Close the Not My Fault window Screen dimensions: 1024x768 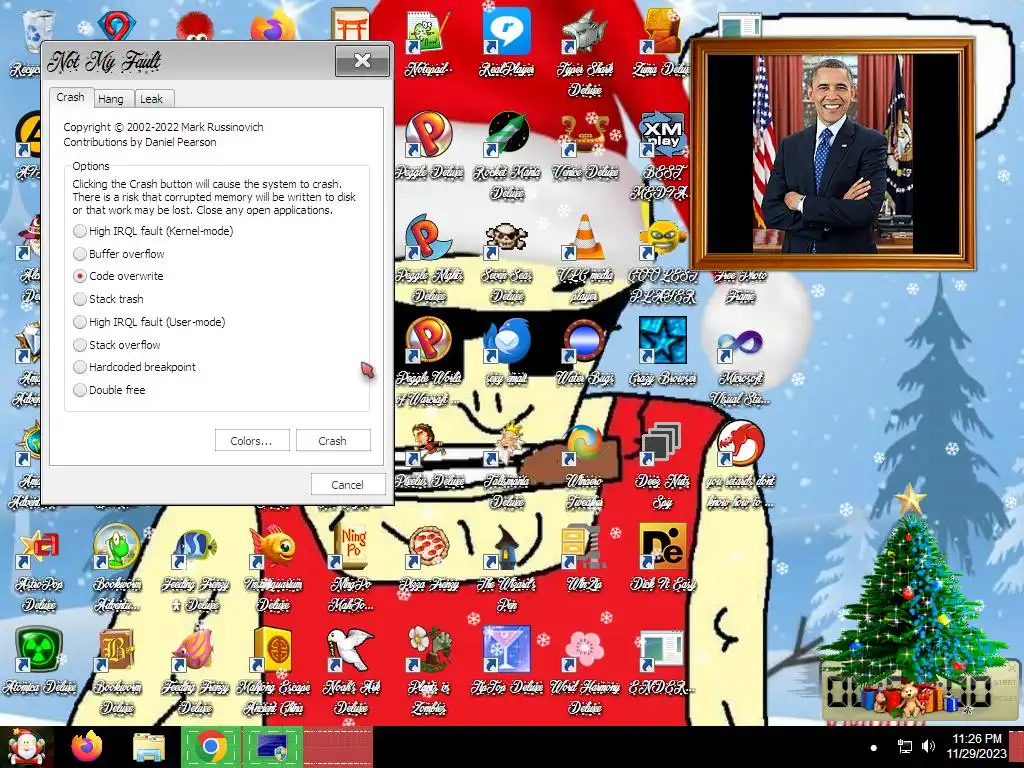tap(362, 61)
